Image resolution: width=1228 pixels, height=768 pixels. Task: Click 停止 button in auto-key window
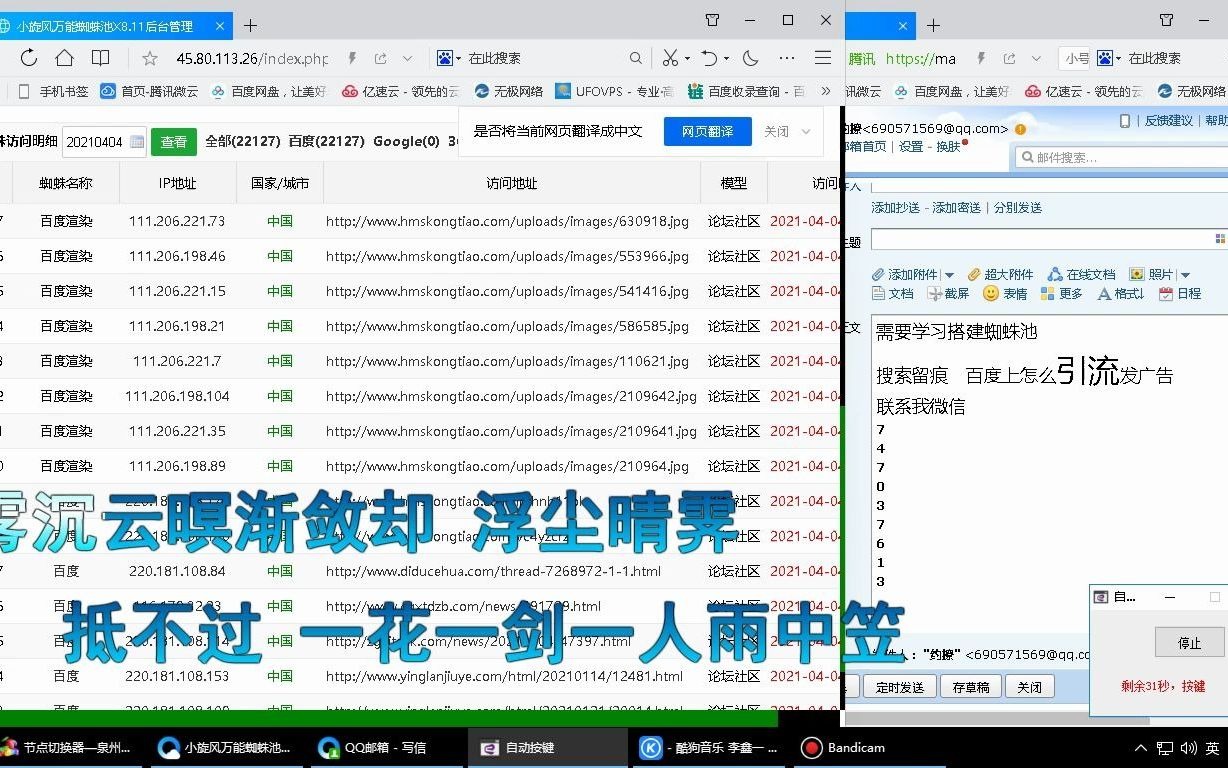(1189, 642)
